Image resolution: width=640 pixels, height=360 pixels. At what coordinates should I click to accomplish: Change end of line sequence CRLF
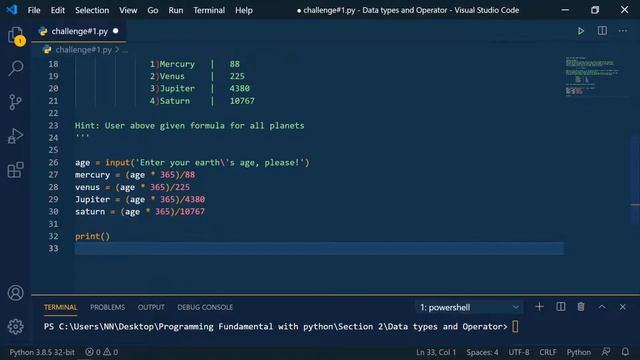pos(548,352)
